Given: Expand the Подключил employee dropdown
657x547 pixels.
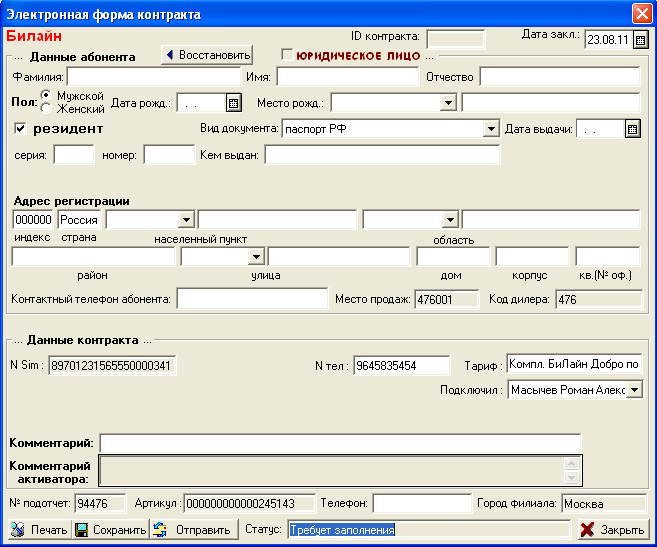Looking at the screenshot, I should pyautogui.click(x=634, y=390).
